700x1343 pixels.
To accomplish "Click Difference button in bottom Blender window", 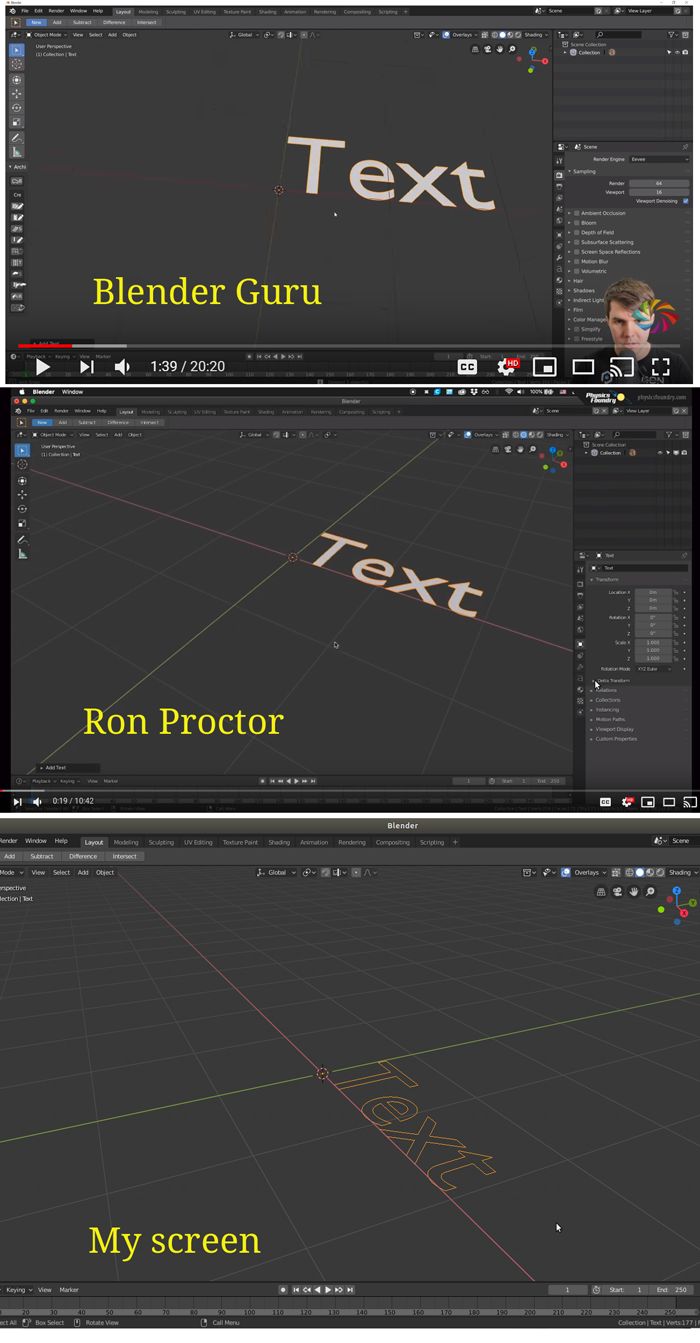I will click(83, 856).
